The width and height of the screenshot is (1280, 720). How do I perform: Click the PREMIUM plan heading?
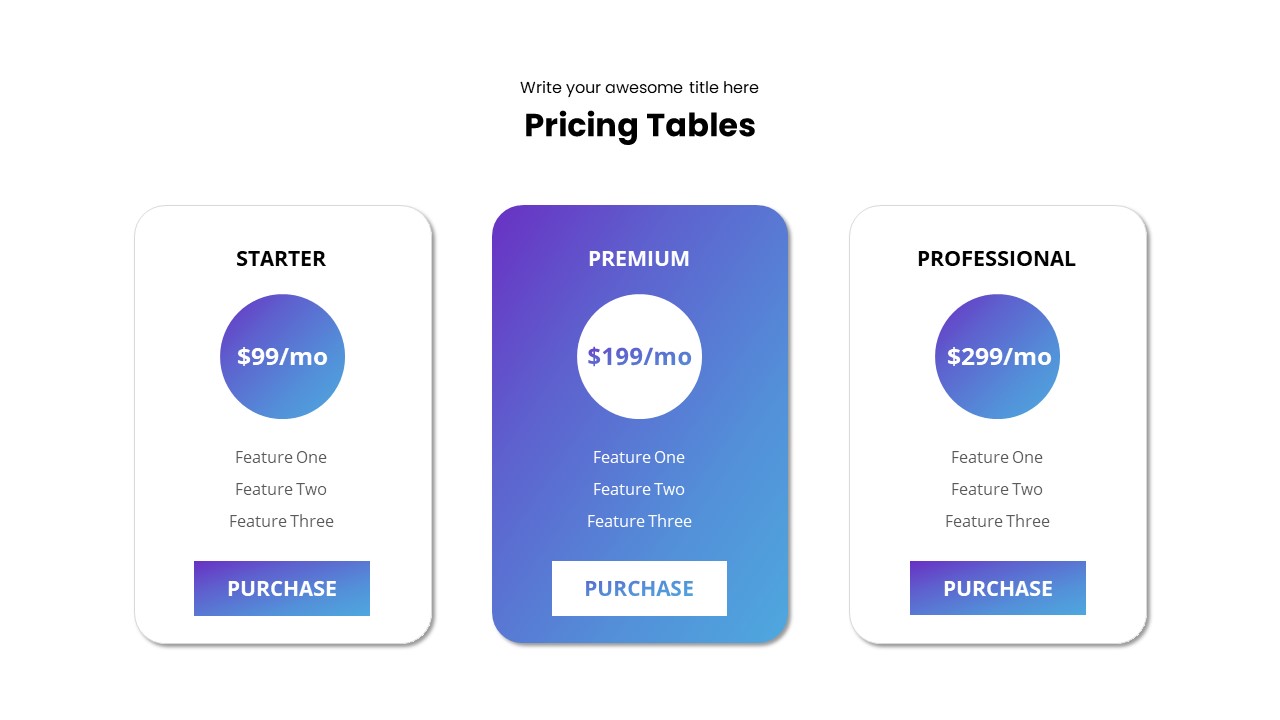(639, 258)
